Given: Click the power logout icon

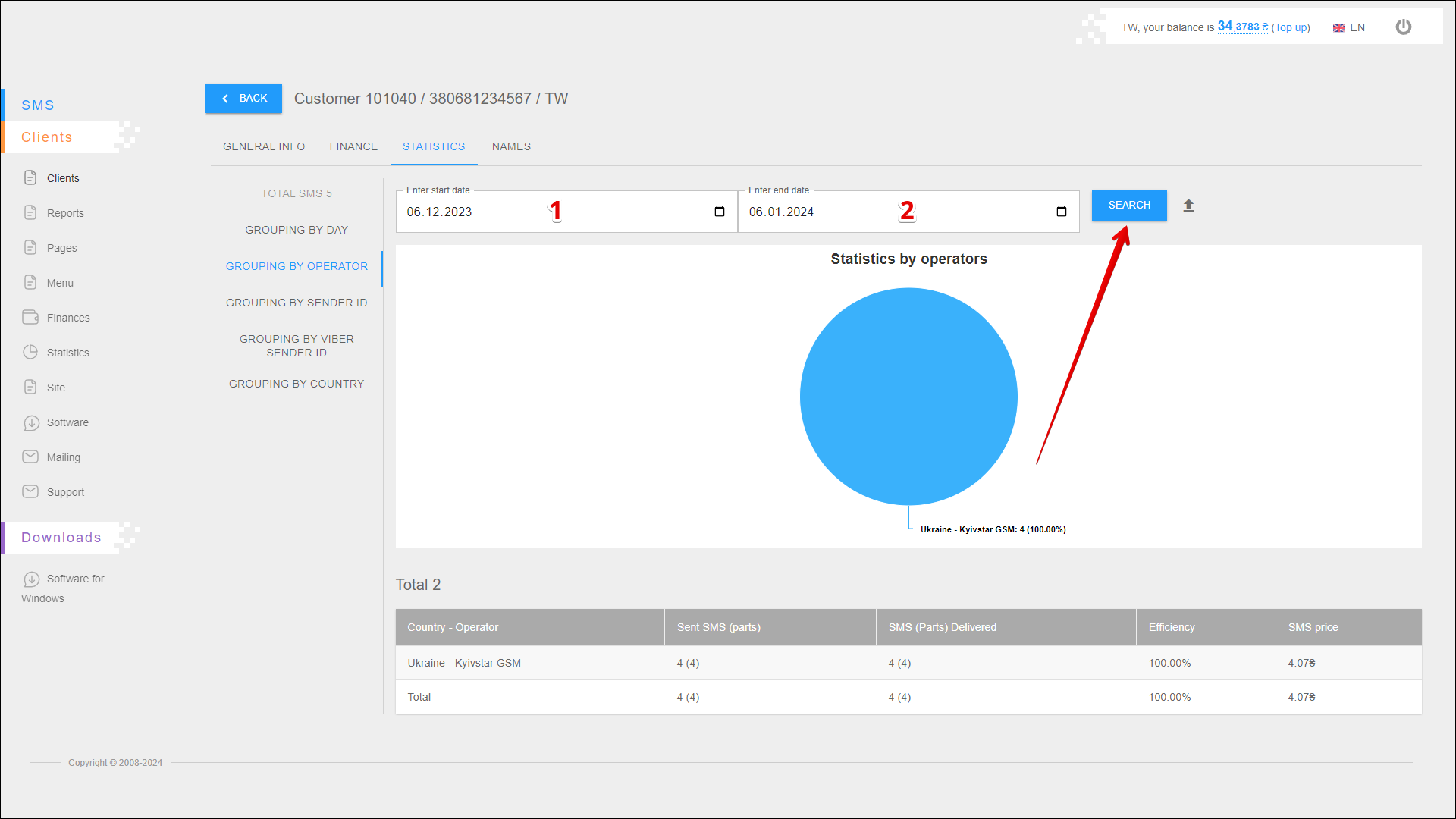Looking at the screenshot, I should point(1403,27).
